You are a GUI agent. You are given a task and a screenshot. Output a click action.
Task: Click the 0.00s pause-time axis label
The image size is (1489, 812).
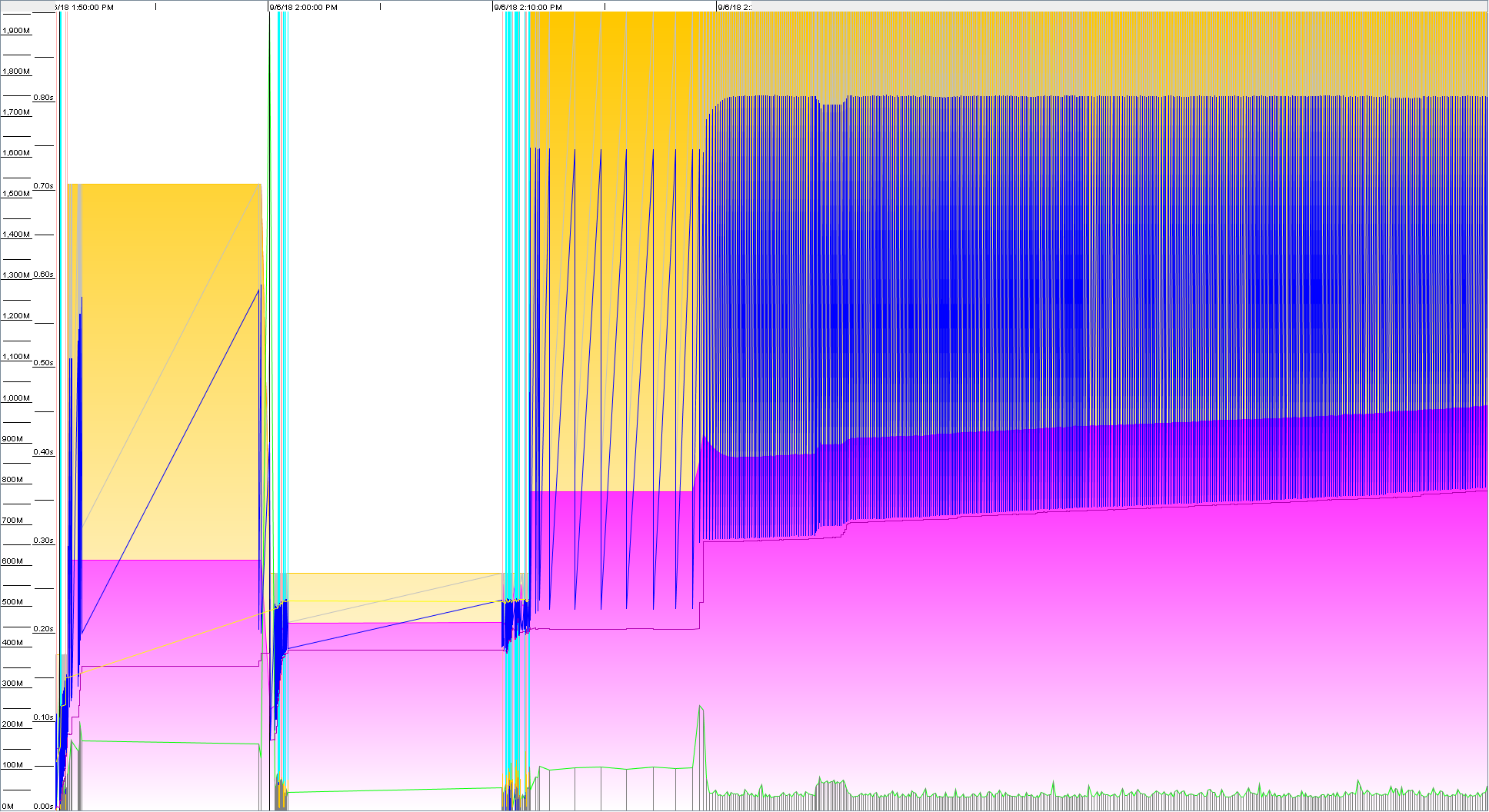pos(43,806)
